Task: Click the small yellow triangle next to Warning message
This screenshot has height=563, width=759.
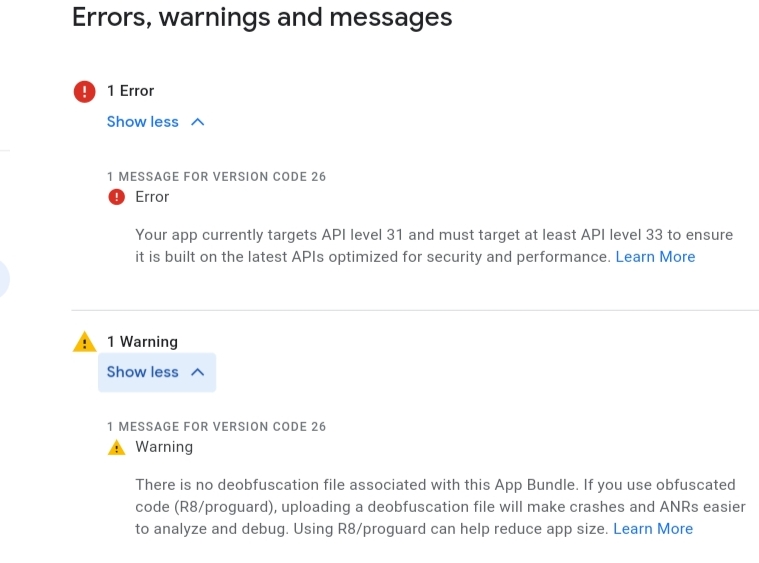Action: point(116,447)
